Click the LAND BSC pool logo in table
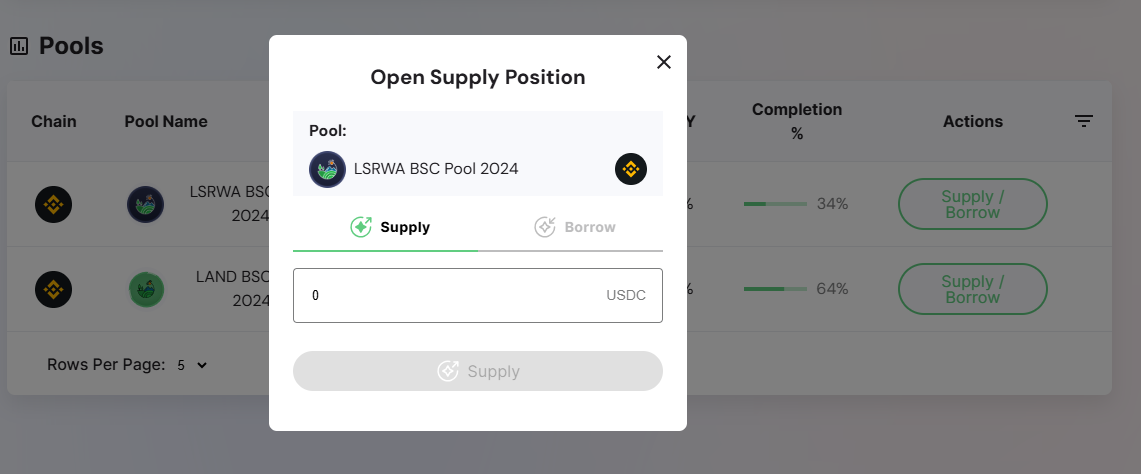Screen dimensions: 1141x474 (x=146, y=290)
